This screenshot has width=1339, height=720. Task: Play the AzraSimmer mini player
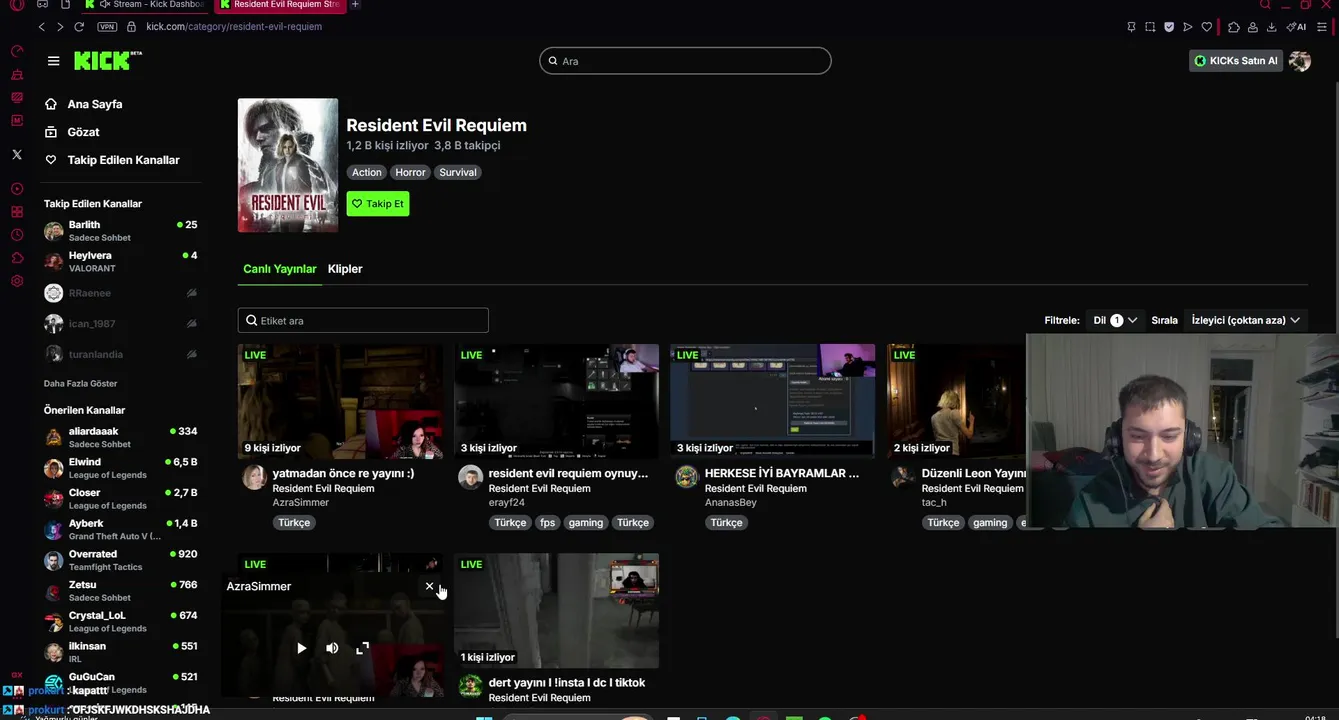(302, 648)
